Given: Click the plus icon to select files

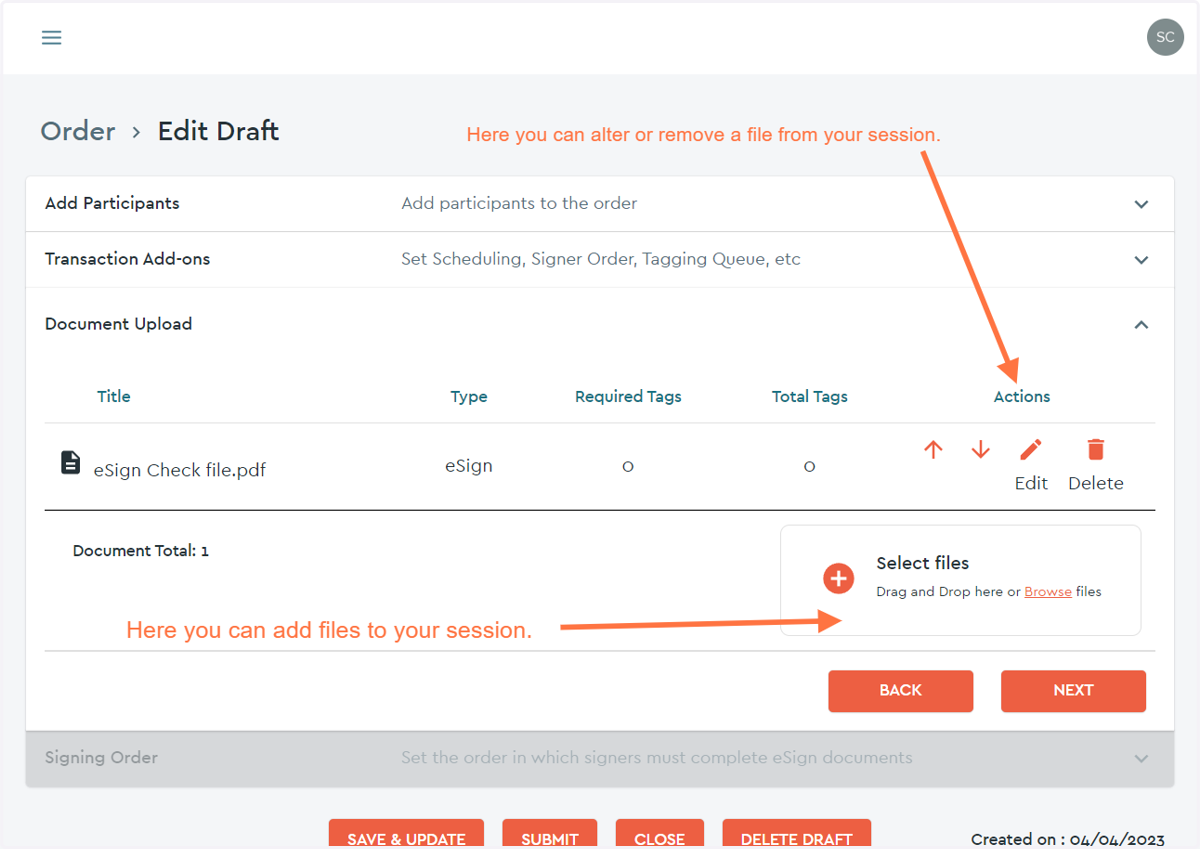Looking at the screenshot, I should click(x=838, y=578).
